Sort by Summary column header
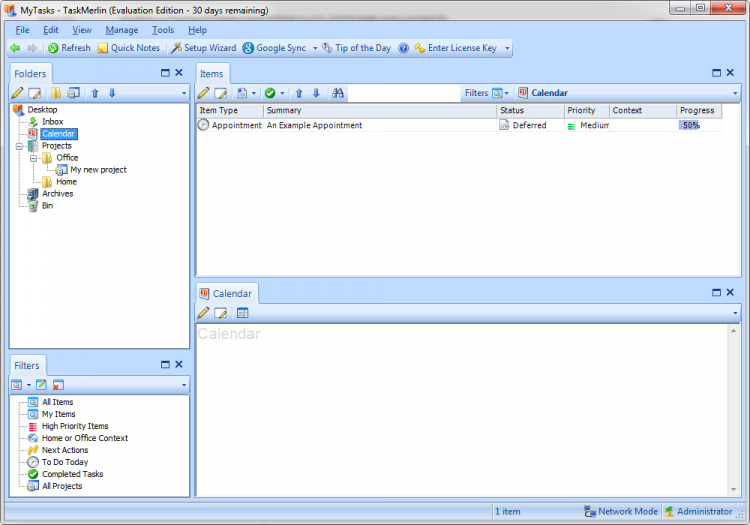 [x=380, y=110]
